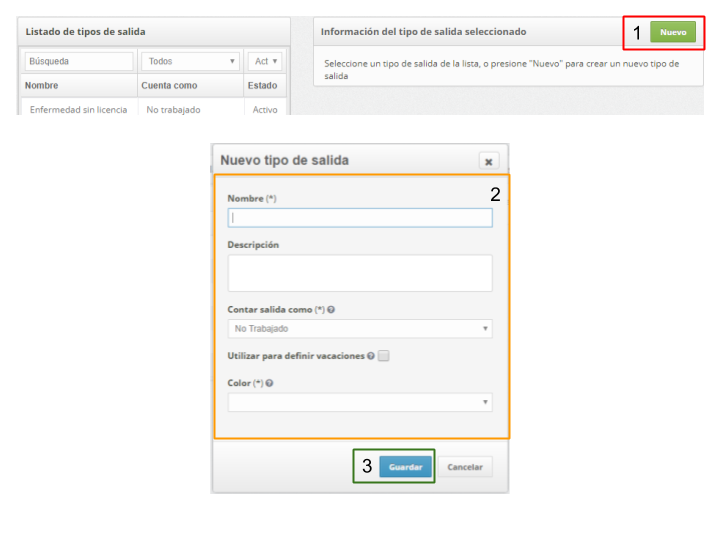Image resolution: width=720 pixels, height=540 pixels.
Task: Open the Act status filter dropdown
Action: pyautogui.click(x=265, y=61)
